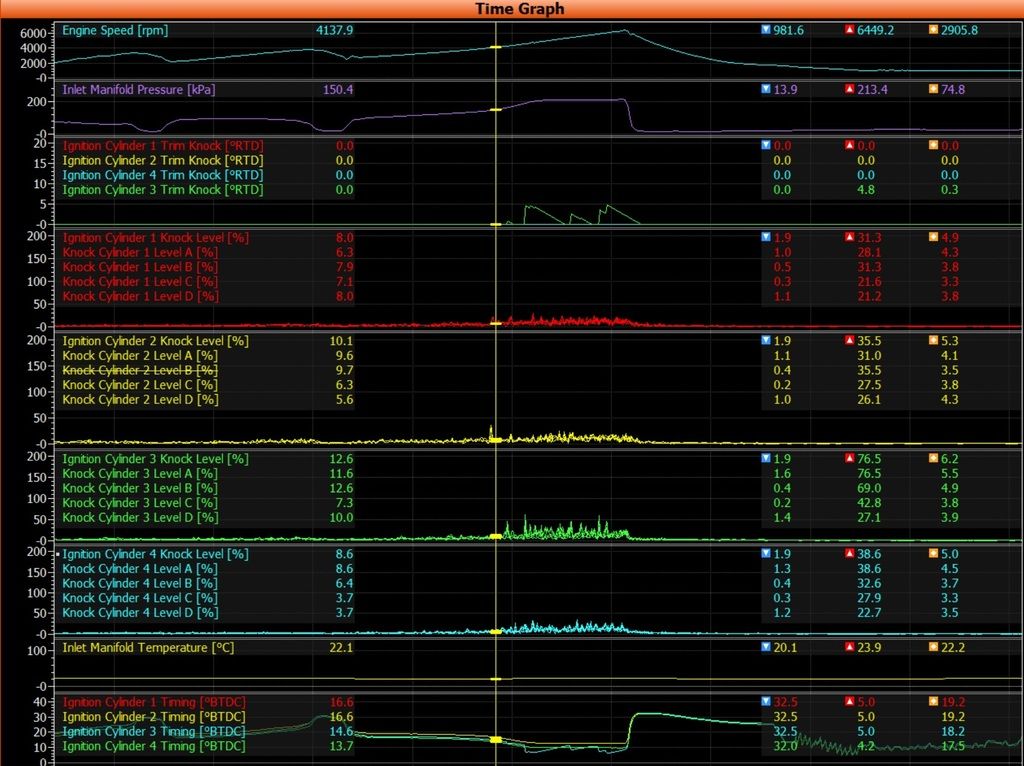This screenshot has width=1024, height=766.
Task: Click cursor marker on Cylinder 3 knock graph
Action: (x=495, y=537)
